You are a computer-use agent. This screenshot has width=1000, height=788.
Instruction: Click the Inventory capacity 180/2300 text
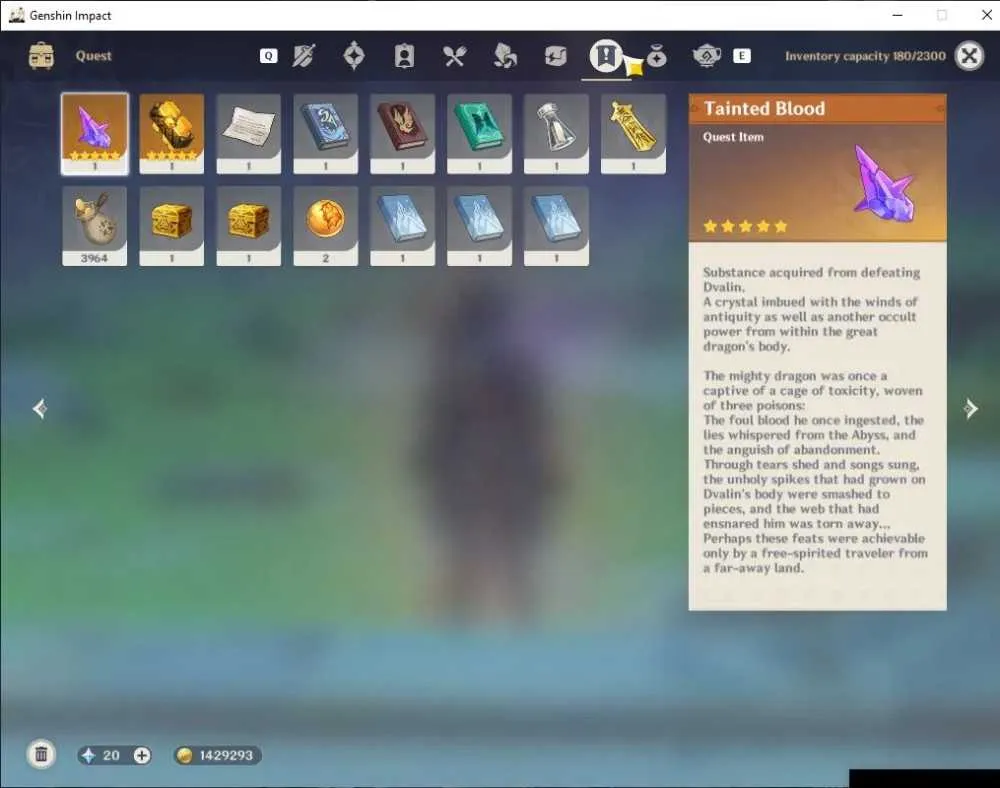click(865, 56)
